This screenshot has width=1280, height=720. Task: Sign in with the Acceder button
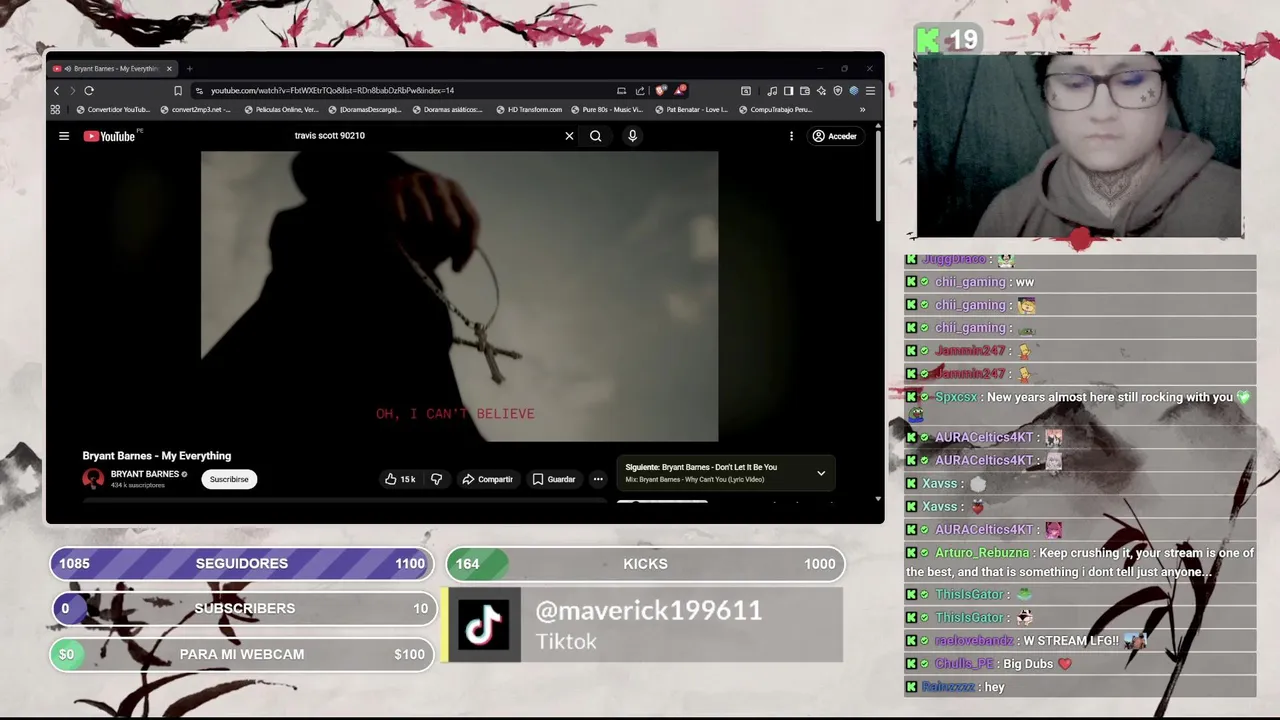point(834,136)
